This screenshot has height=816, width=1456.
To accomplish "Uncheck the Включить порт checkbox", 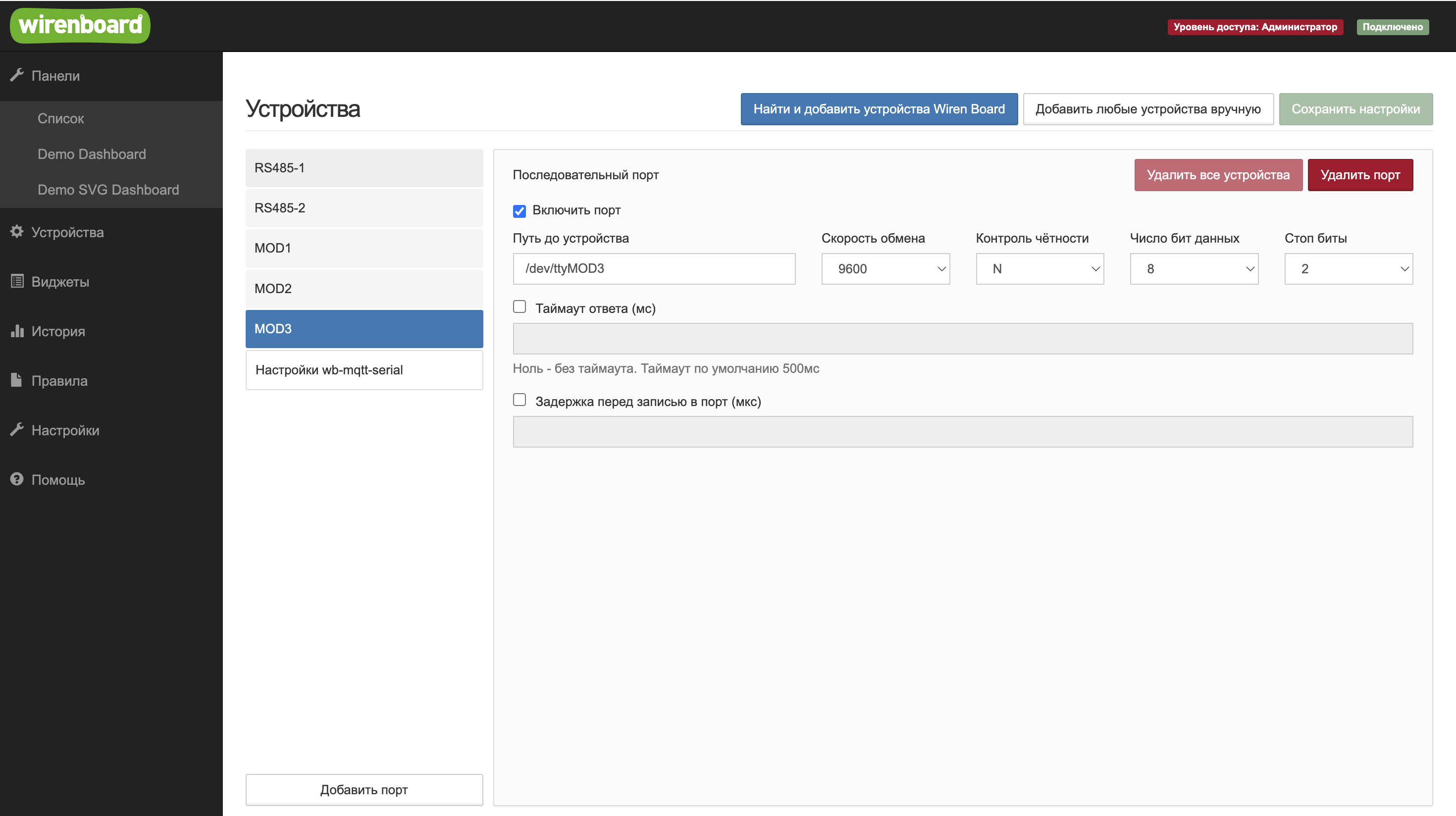I will point(519,211).
